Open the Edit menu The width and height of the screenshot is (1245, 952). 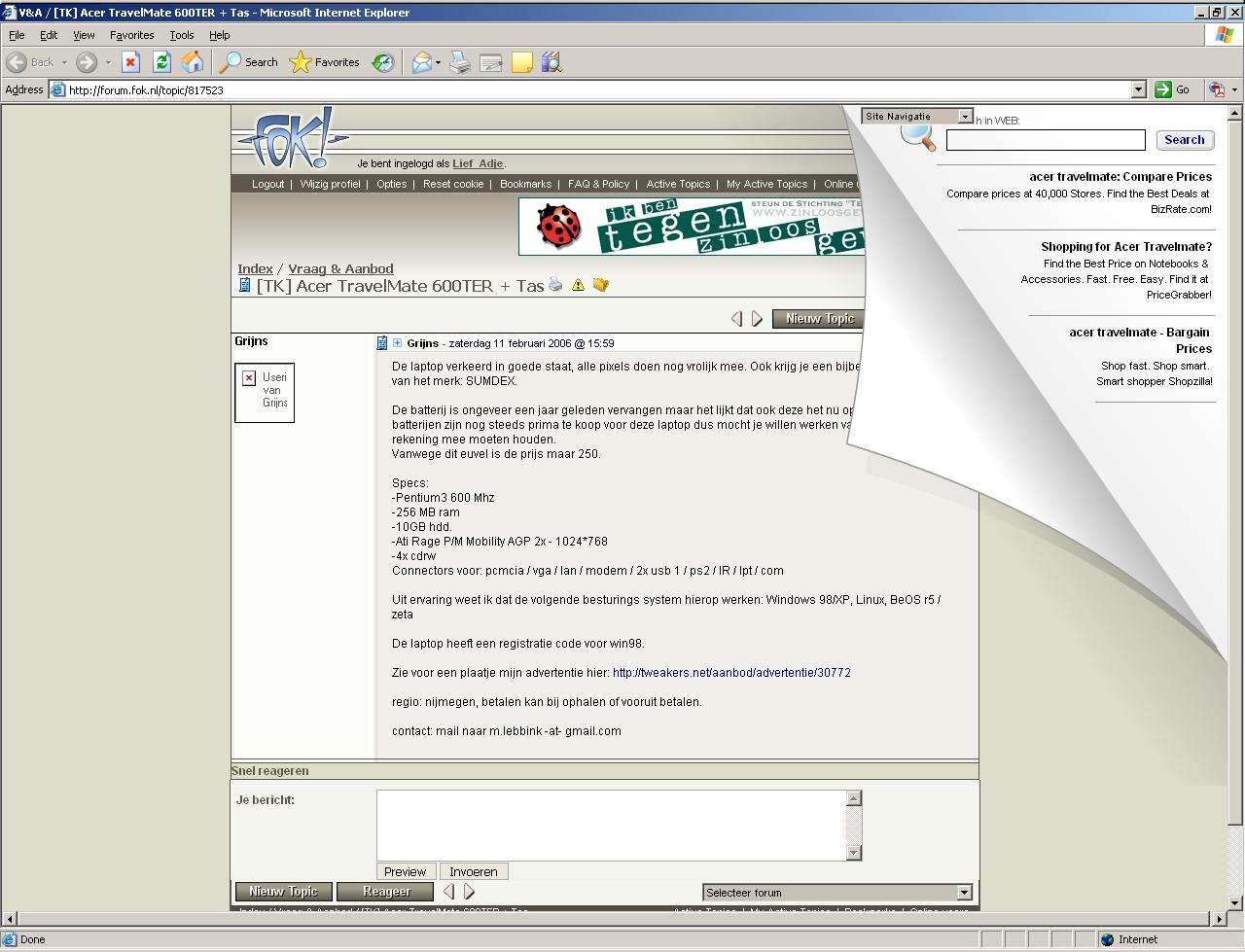49,35
